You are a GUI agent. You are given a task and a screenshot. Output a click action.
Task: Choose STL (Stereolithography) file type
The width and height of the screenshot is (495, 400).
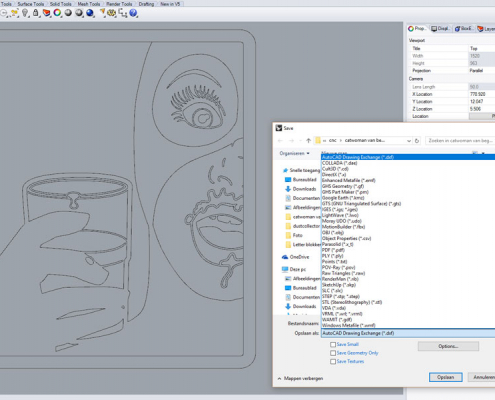pos(408,302)
